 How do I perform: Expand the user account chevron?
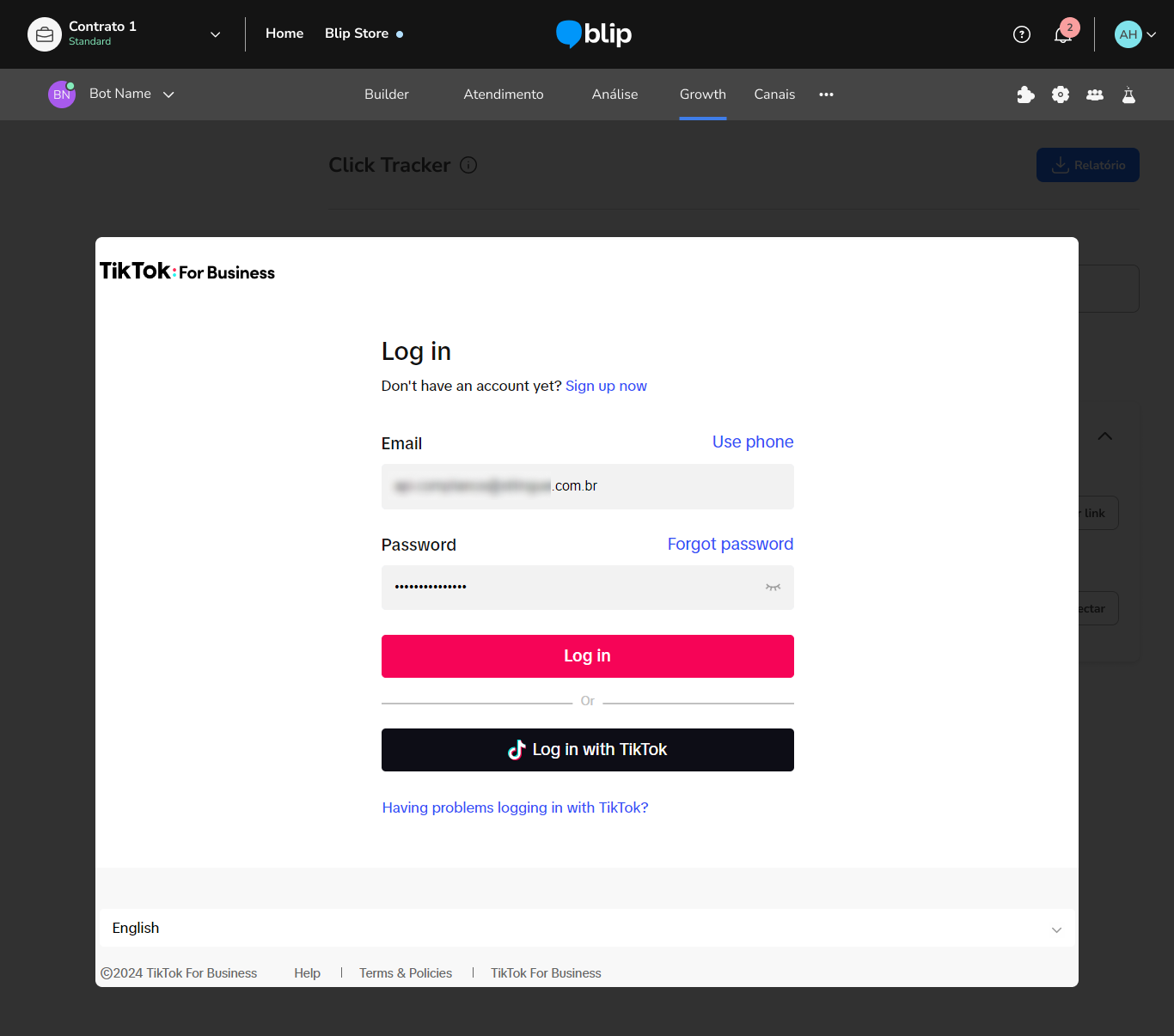(x=1152, y=34)
